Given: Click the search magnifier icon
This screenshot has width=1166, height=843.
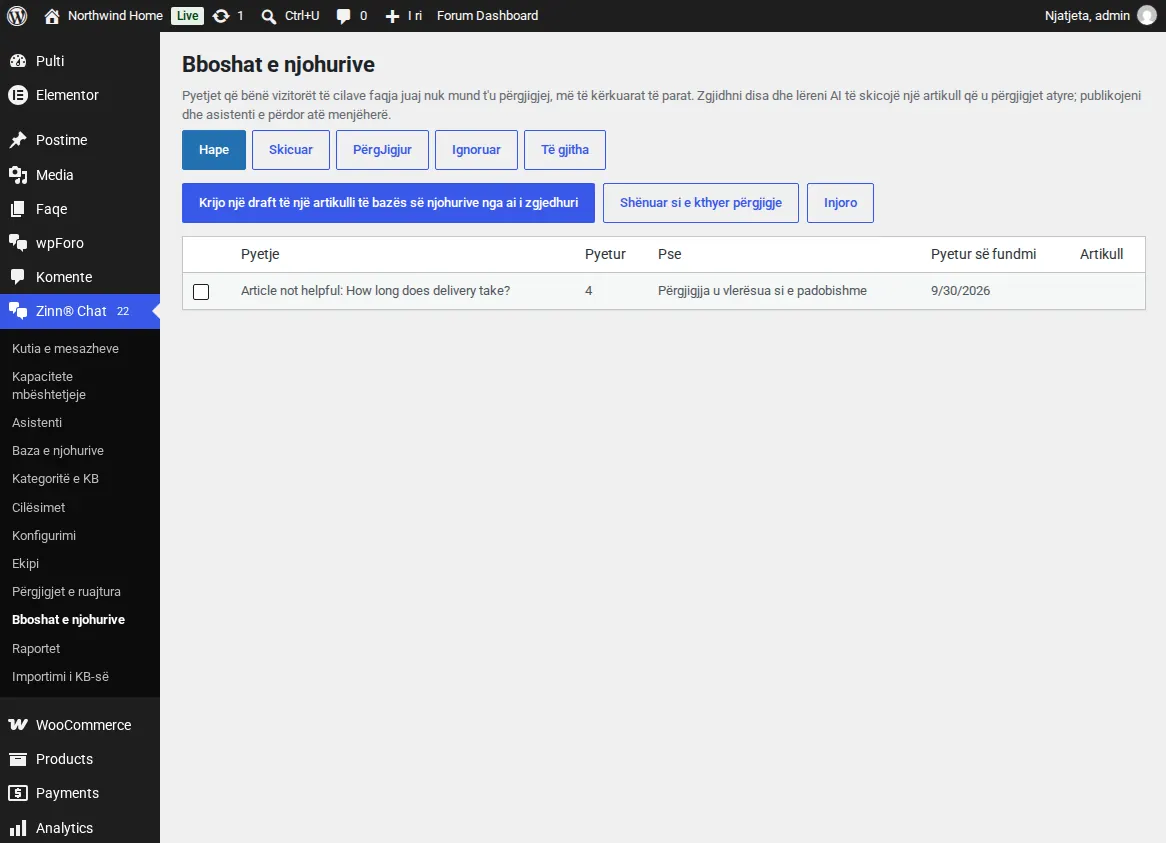Looking at the screenshot, I should click(268, 16).
